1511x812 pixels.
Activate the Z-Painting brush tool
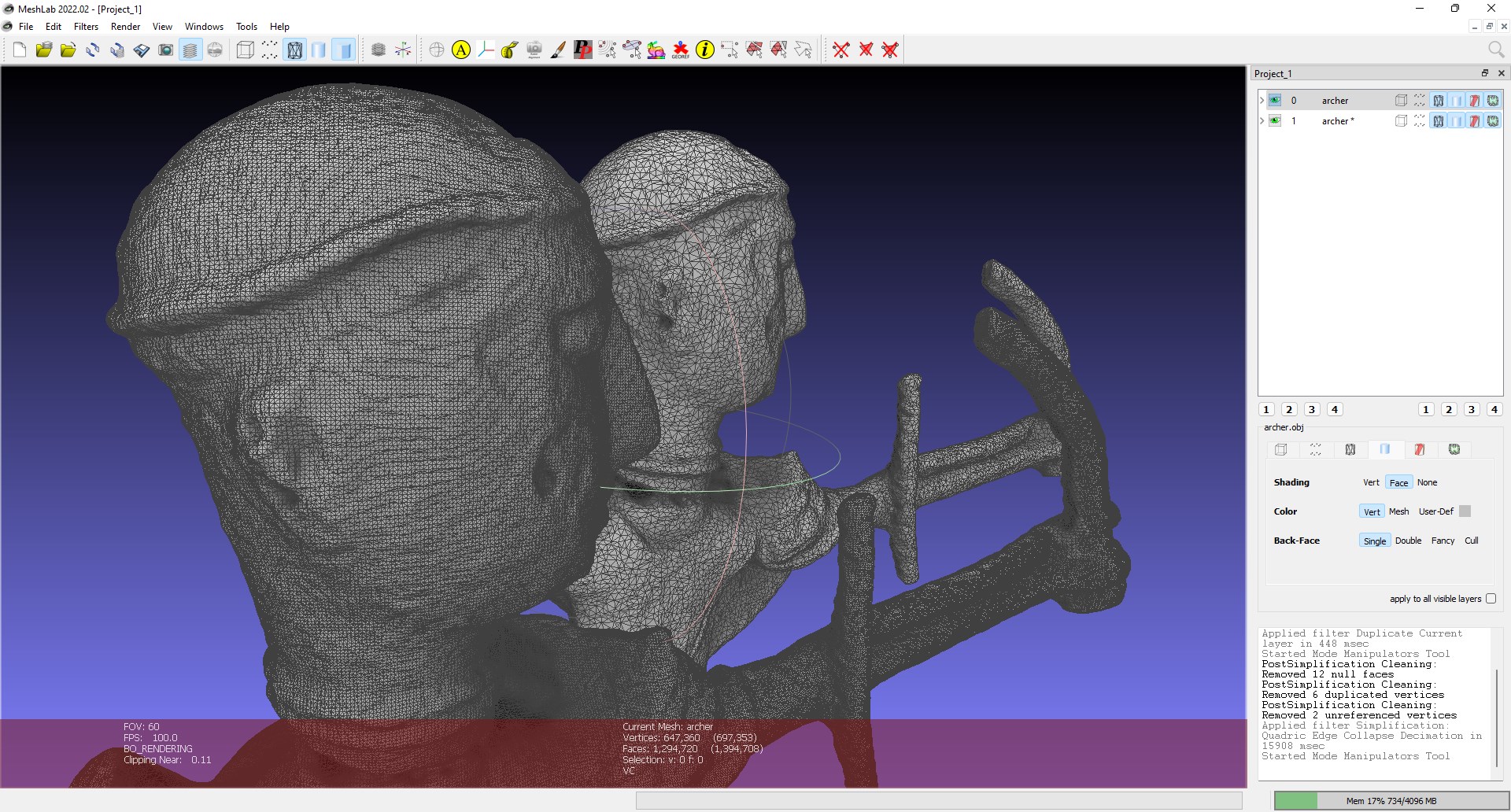(558, 50)
